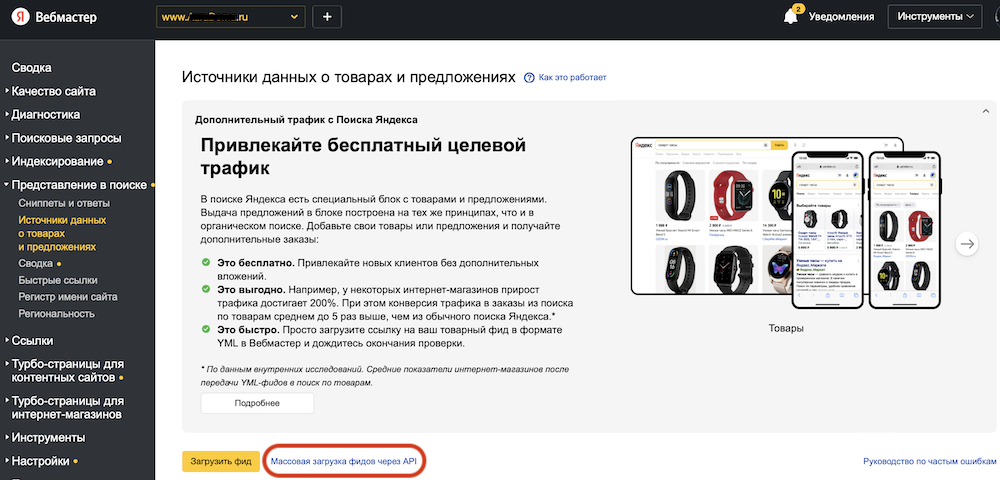Expand the Диагностика sidebar section
The width and height of the screenshot is (1000, 480).
[x=45, y=114]
